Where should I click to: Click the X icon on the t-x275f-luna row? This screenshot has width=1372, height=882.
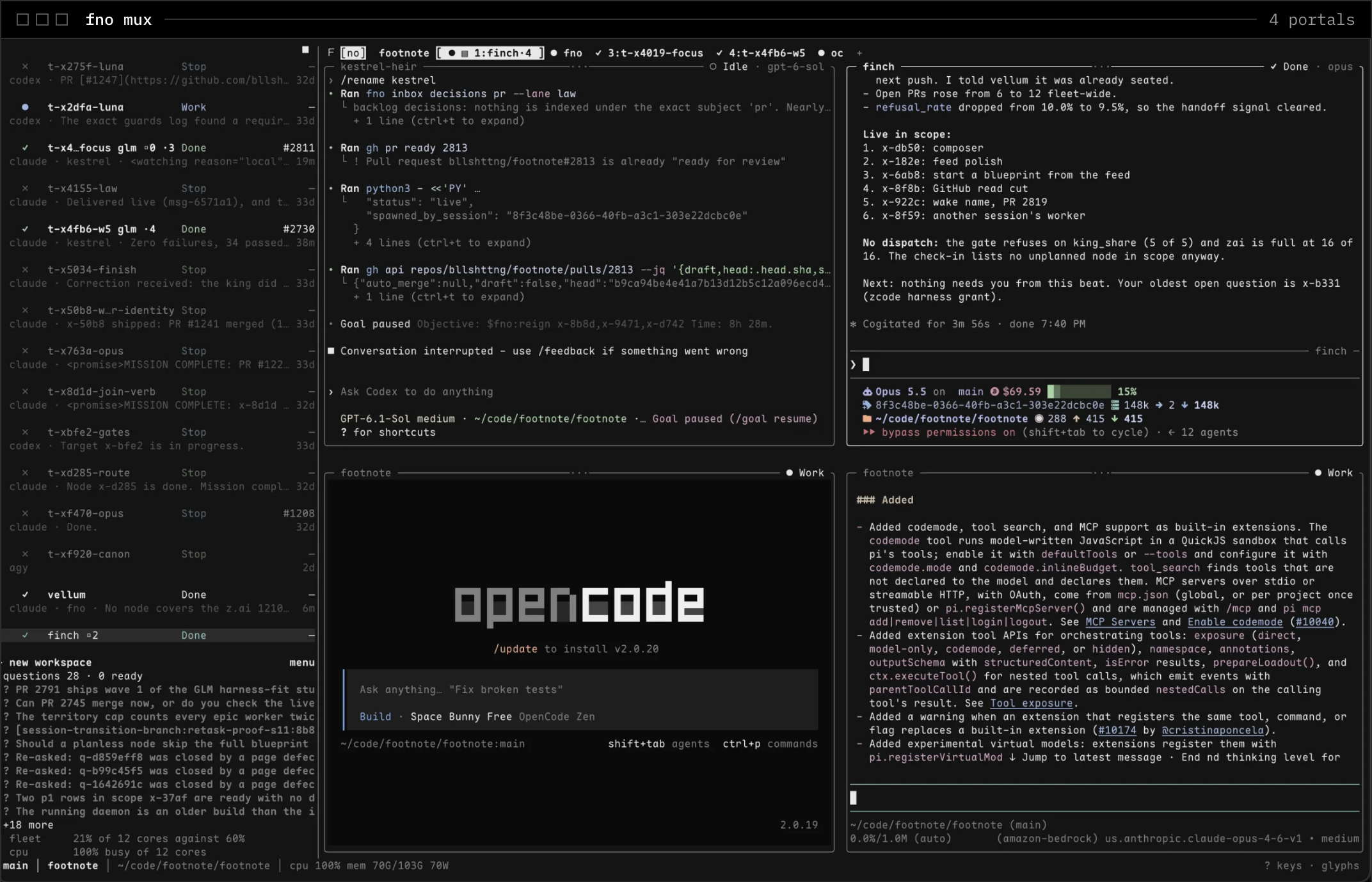[25, 67]
